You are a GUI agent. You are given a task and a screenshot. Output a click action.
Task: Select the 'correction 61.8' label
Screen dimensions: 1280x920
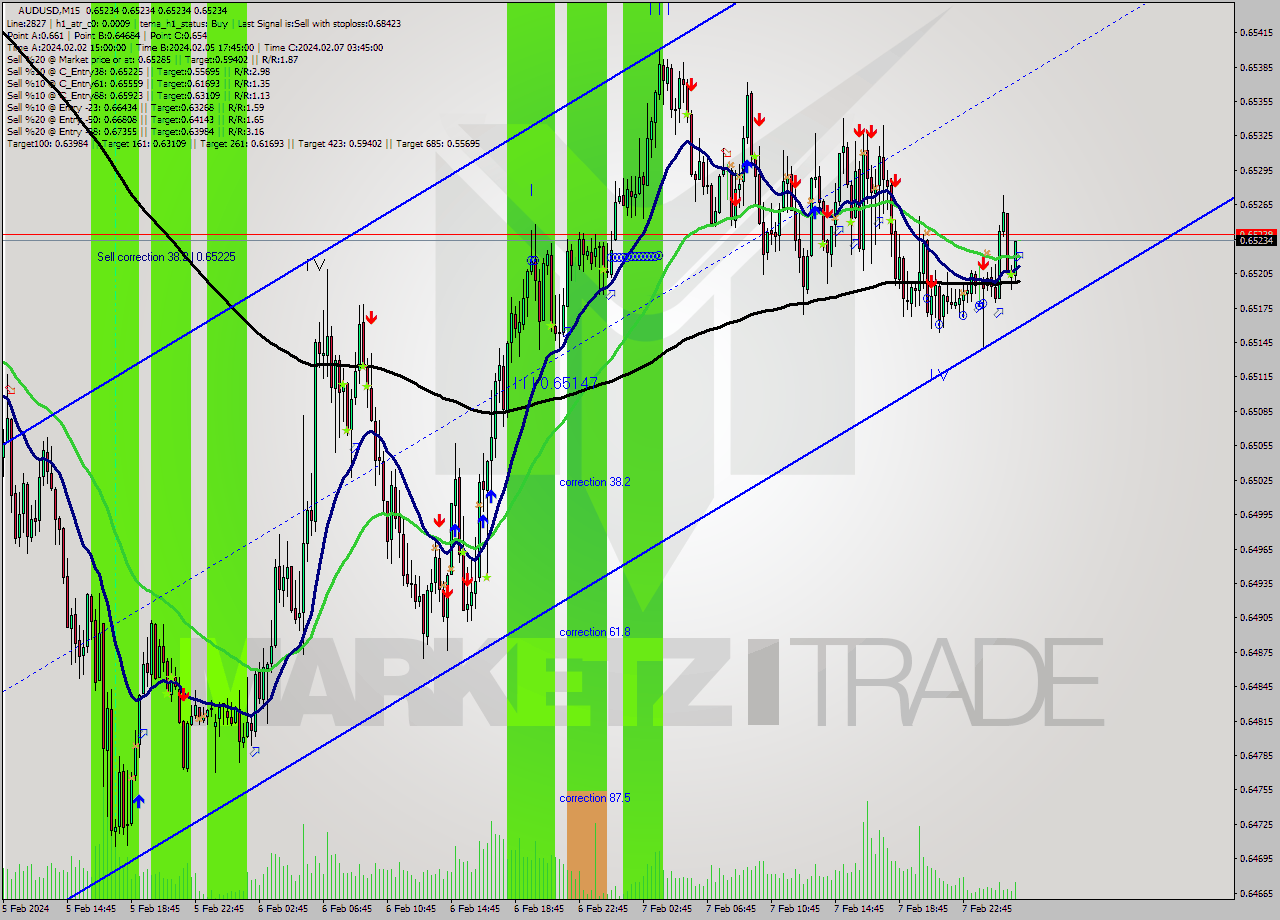tap(595, 632)
